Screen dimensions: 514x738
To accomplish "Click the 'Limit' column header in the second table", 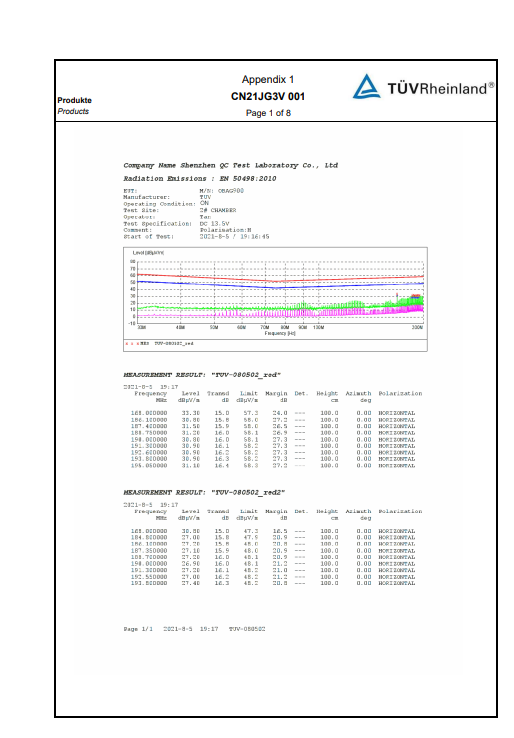I will (249, 511).
